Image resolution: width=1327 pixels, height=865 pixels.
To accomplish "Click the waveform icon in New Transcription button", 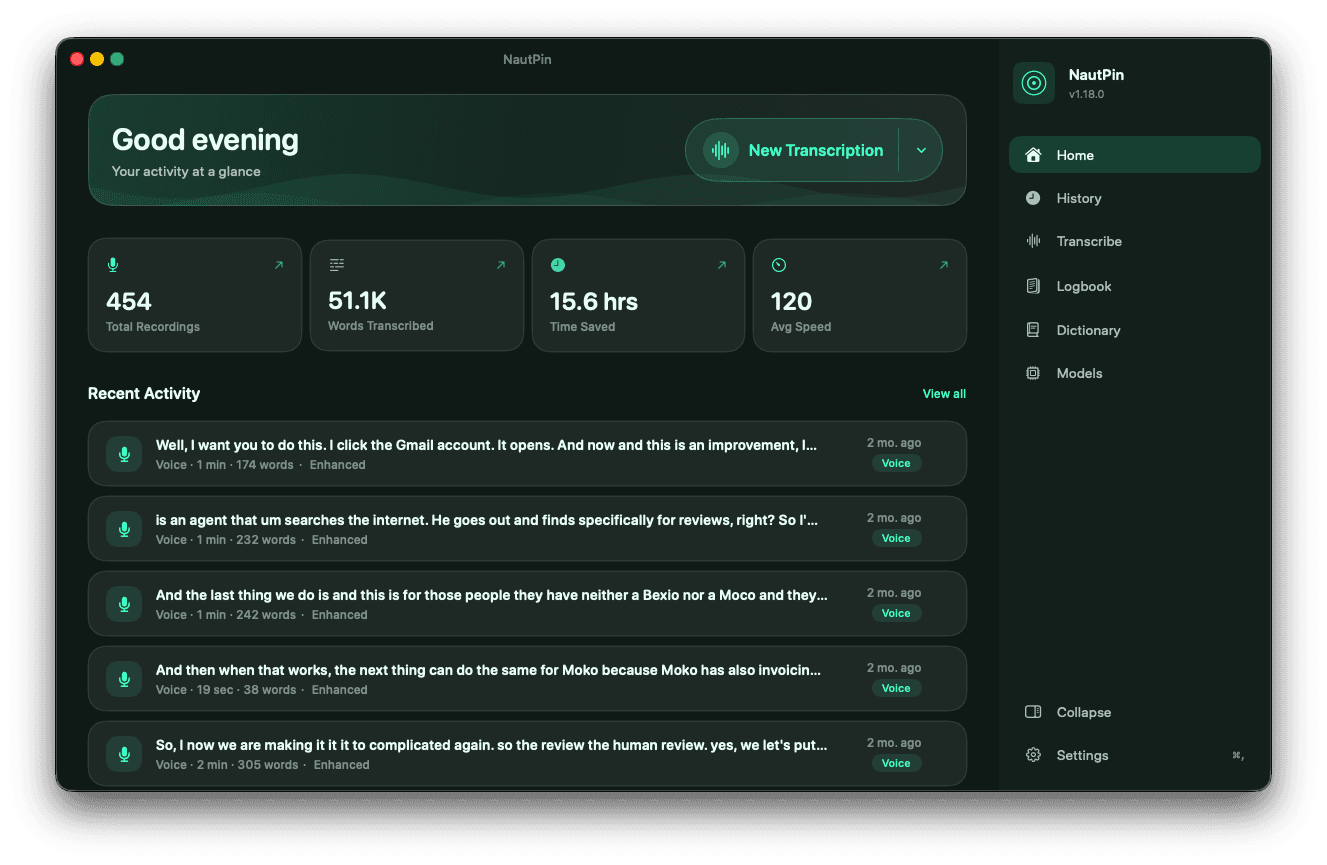I will pos(720,151).
